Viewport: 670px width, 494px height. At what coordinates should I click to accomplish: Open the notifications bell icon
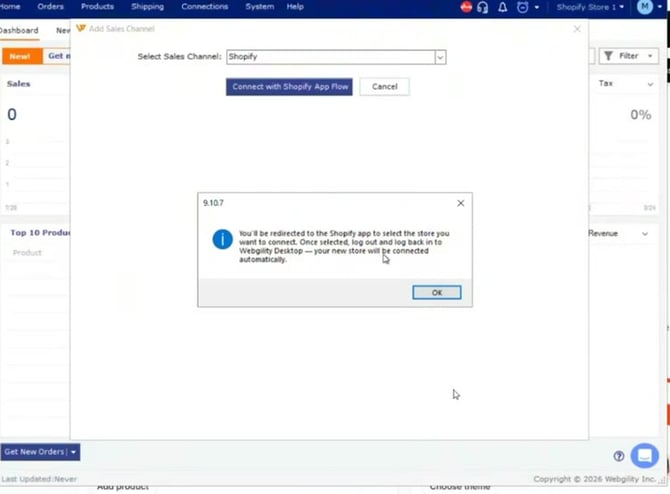click(502, 7)
